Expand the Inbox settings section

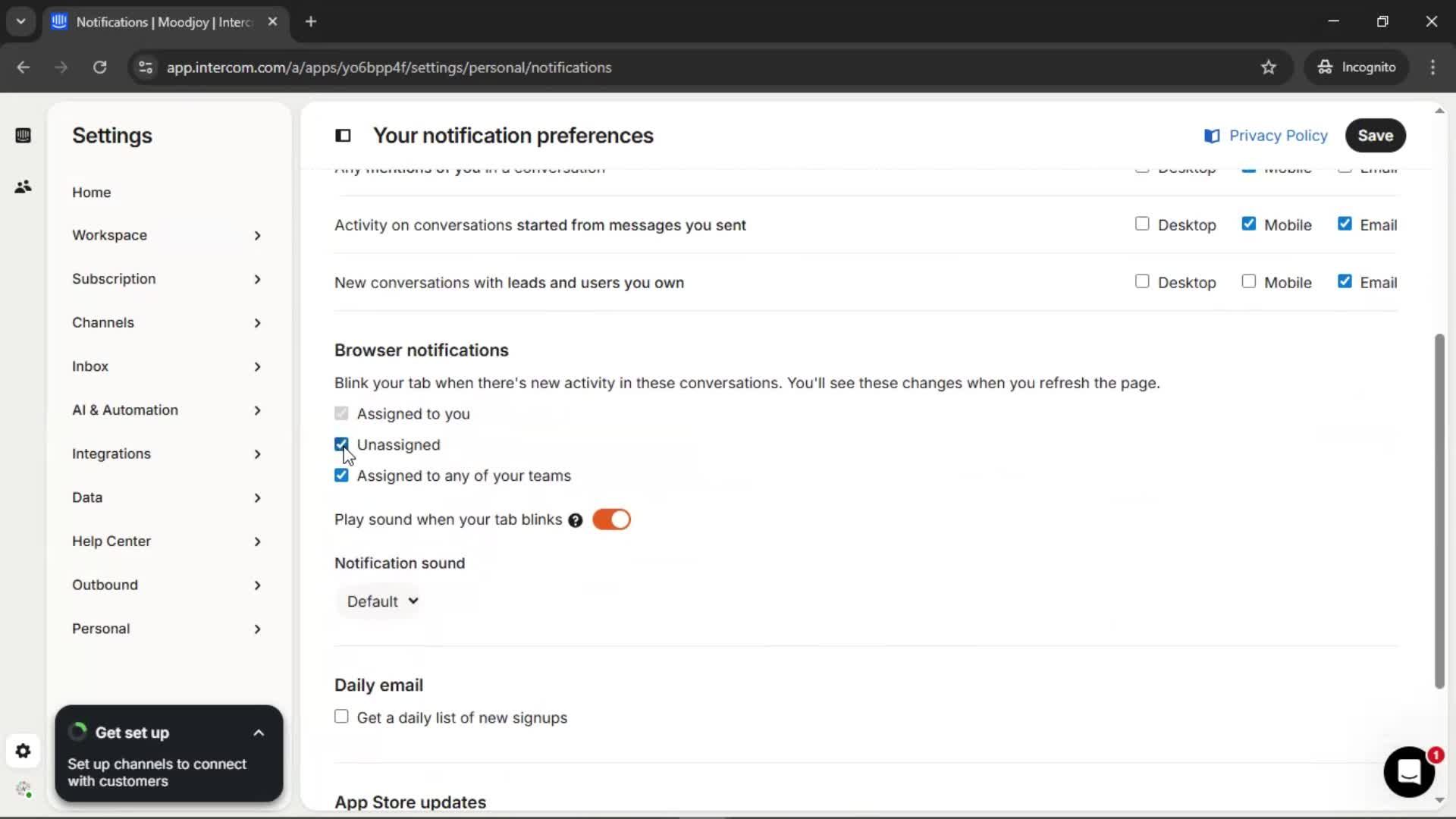[x=167, y=367]
